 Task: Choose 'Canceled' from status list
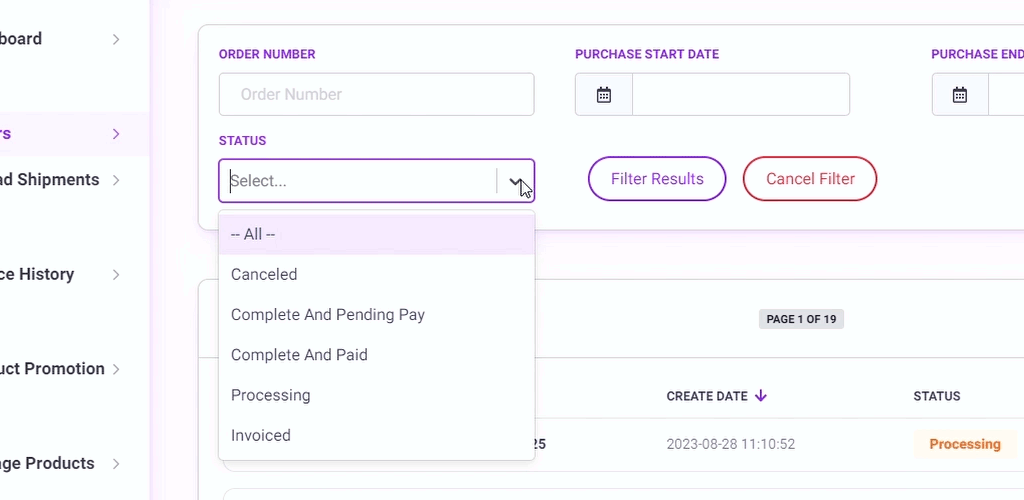(x=377, y=274)
